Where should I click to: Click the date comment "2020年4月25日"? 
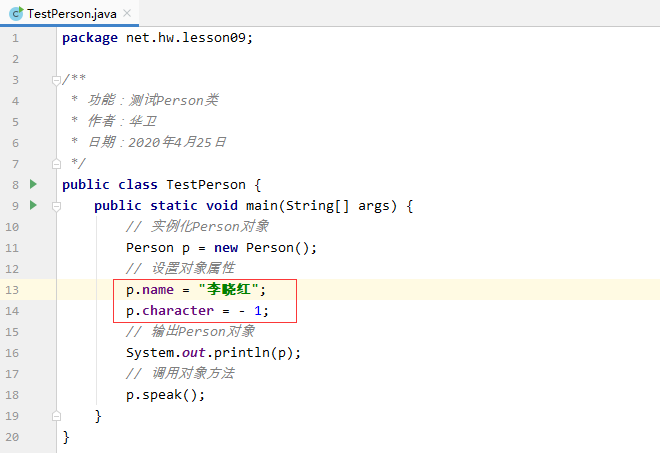(x=177, y=142)
